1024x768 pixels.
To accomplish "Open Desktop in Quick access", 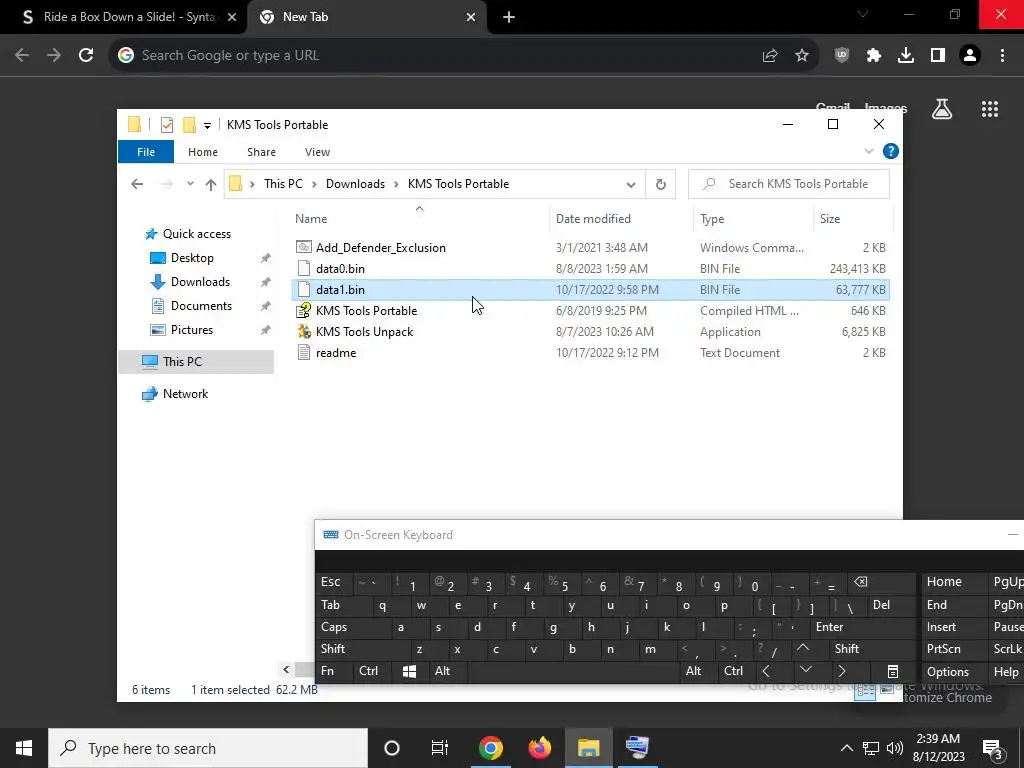I will [192, 258].
